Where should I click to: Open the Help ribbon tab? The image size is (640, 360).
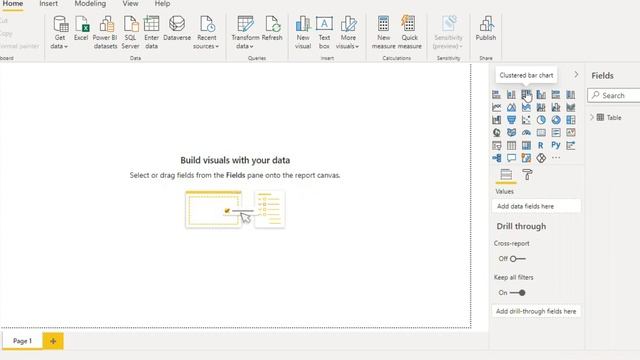coord(162,4)
